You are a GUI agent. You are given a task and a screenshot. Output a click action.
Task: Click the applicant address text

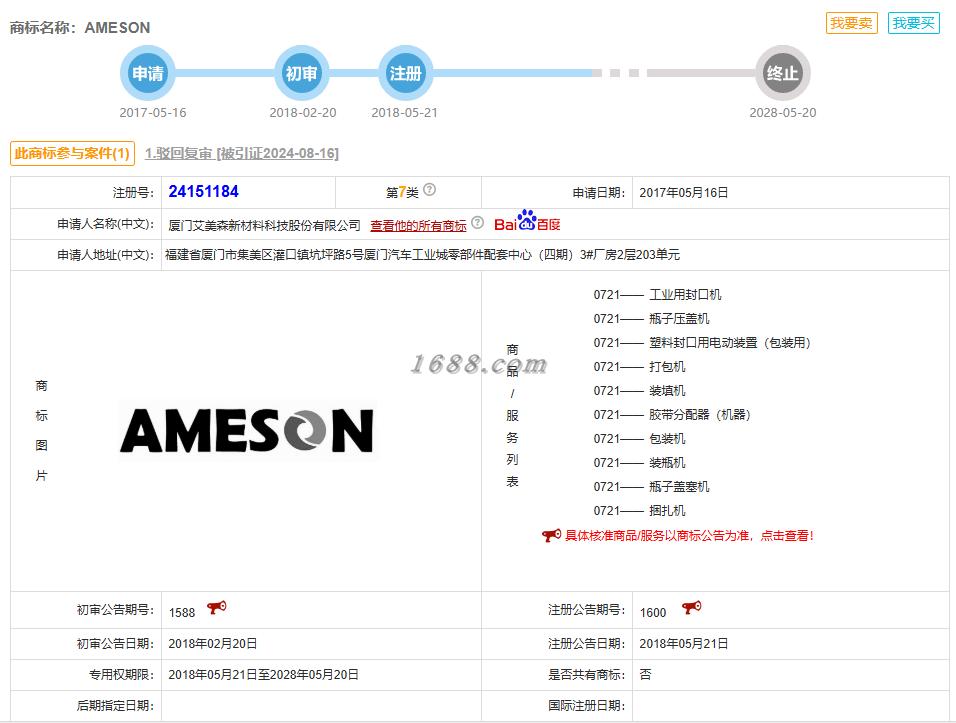pos(422,255)
